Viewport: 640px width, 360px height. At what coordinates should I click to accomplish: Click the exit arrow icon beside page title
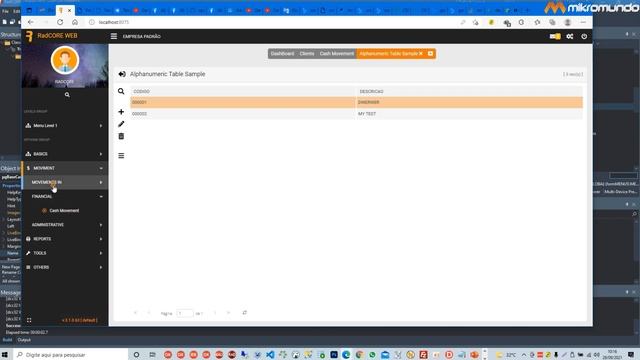click(122, 74)
